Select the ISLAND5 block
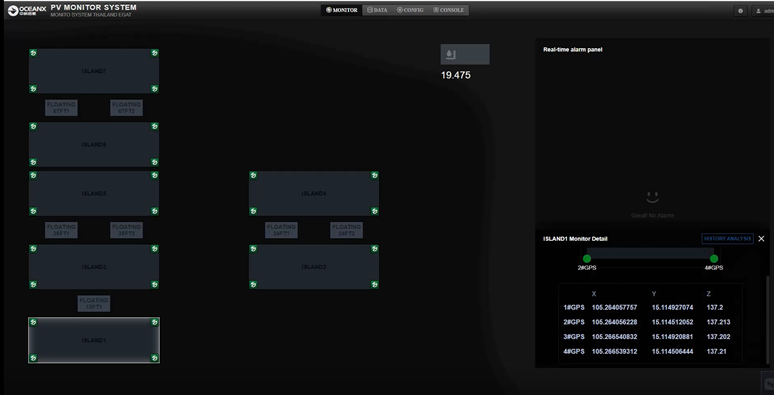This screenshot has height=395, width=774. pos(94,194)
